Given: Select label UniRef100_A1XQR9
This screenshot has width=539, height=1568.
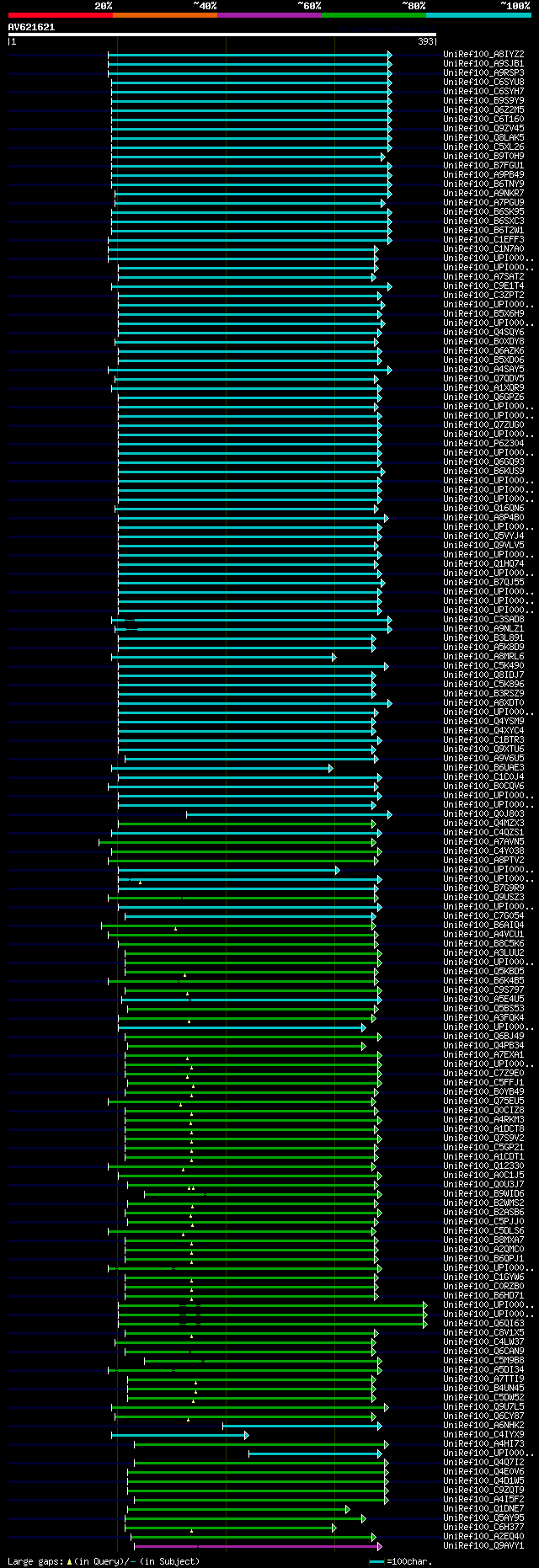Looking at the screenshot, I should [x=483, y=387].
